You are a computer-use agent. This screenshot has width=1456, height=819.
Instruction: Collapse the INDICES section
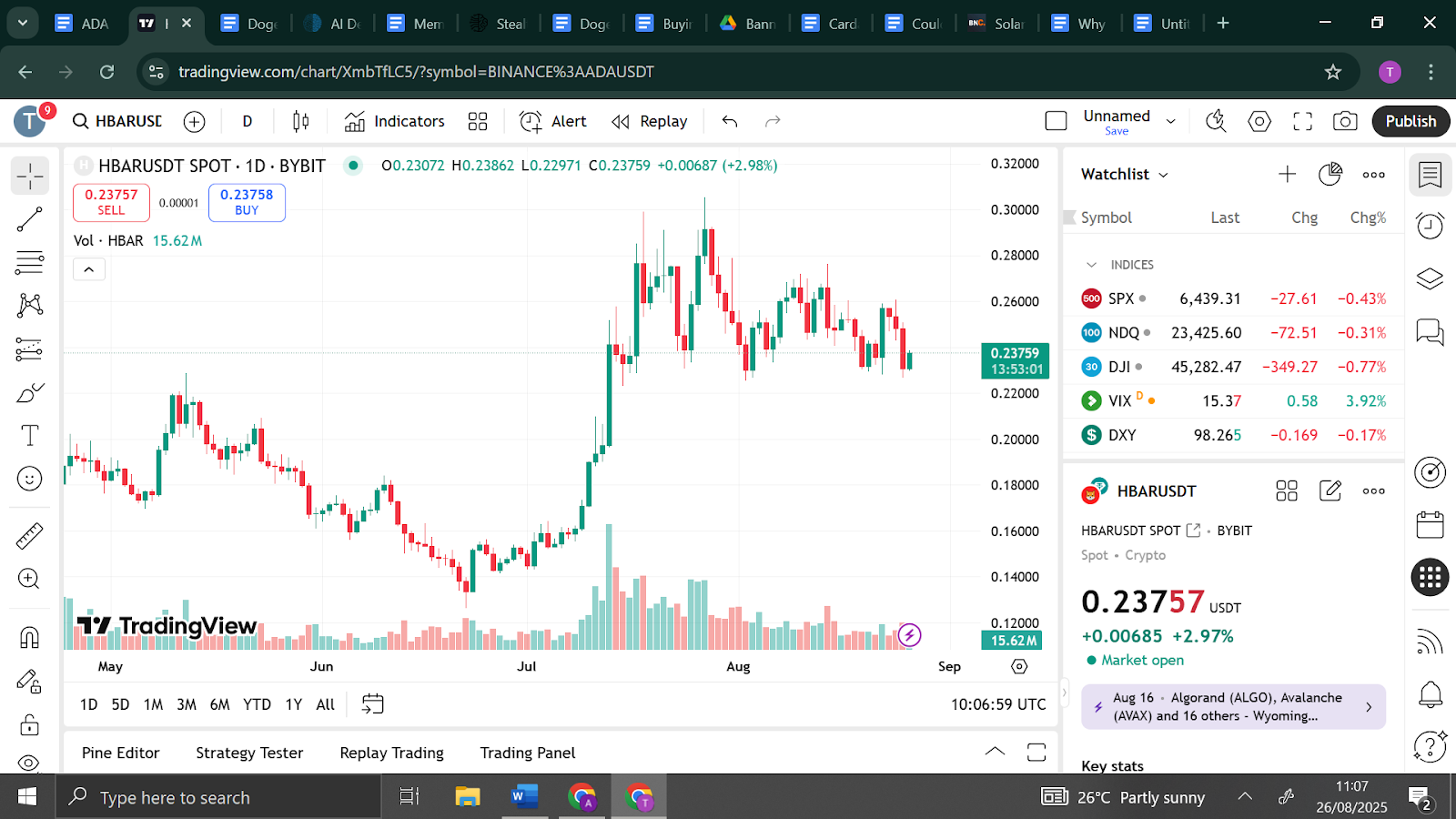[x=1092, y=265]
